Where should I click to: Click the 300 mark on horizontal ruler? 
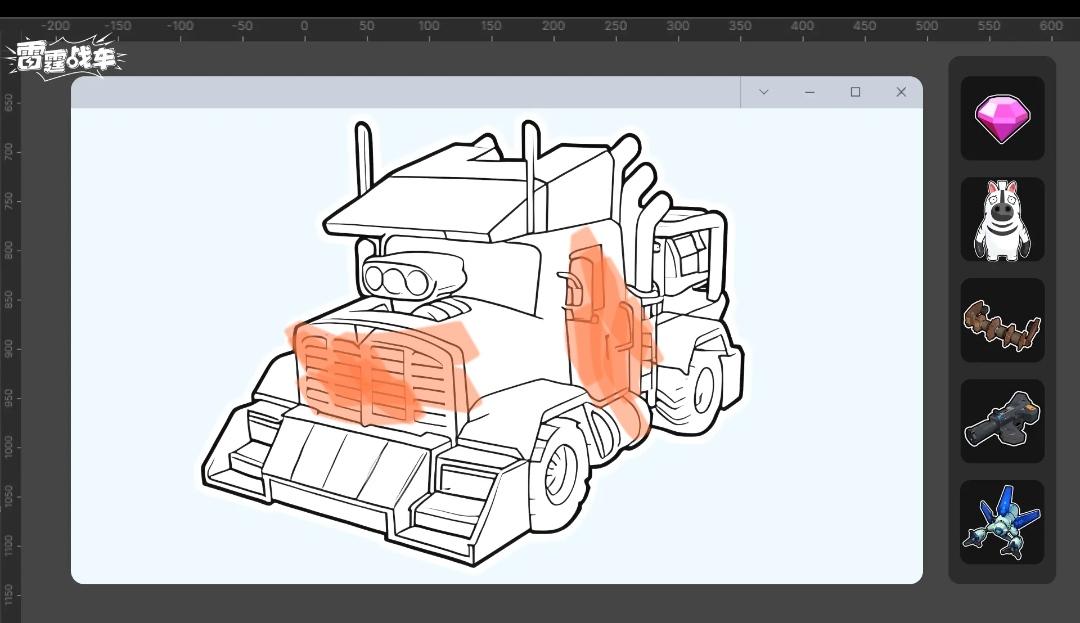coord(678,27)
